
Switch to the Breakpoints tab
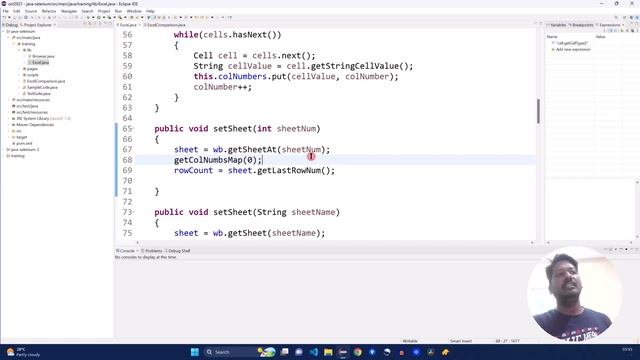pyautogui.click(x=582, y=25)
